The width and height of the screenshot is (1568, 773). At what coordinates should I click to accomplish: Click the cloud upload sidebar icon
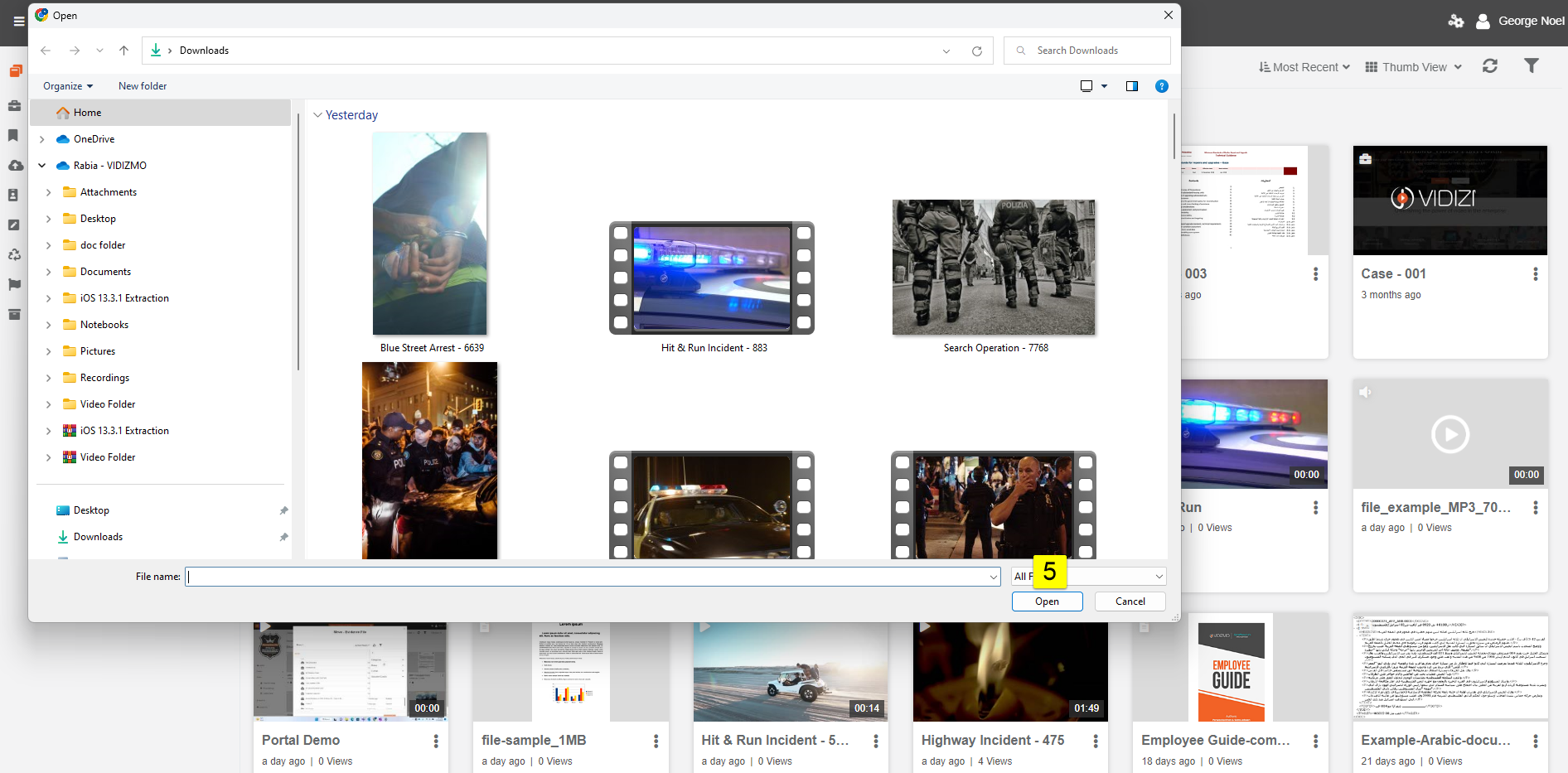pyautogui.click(x=15, y=165)
